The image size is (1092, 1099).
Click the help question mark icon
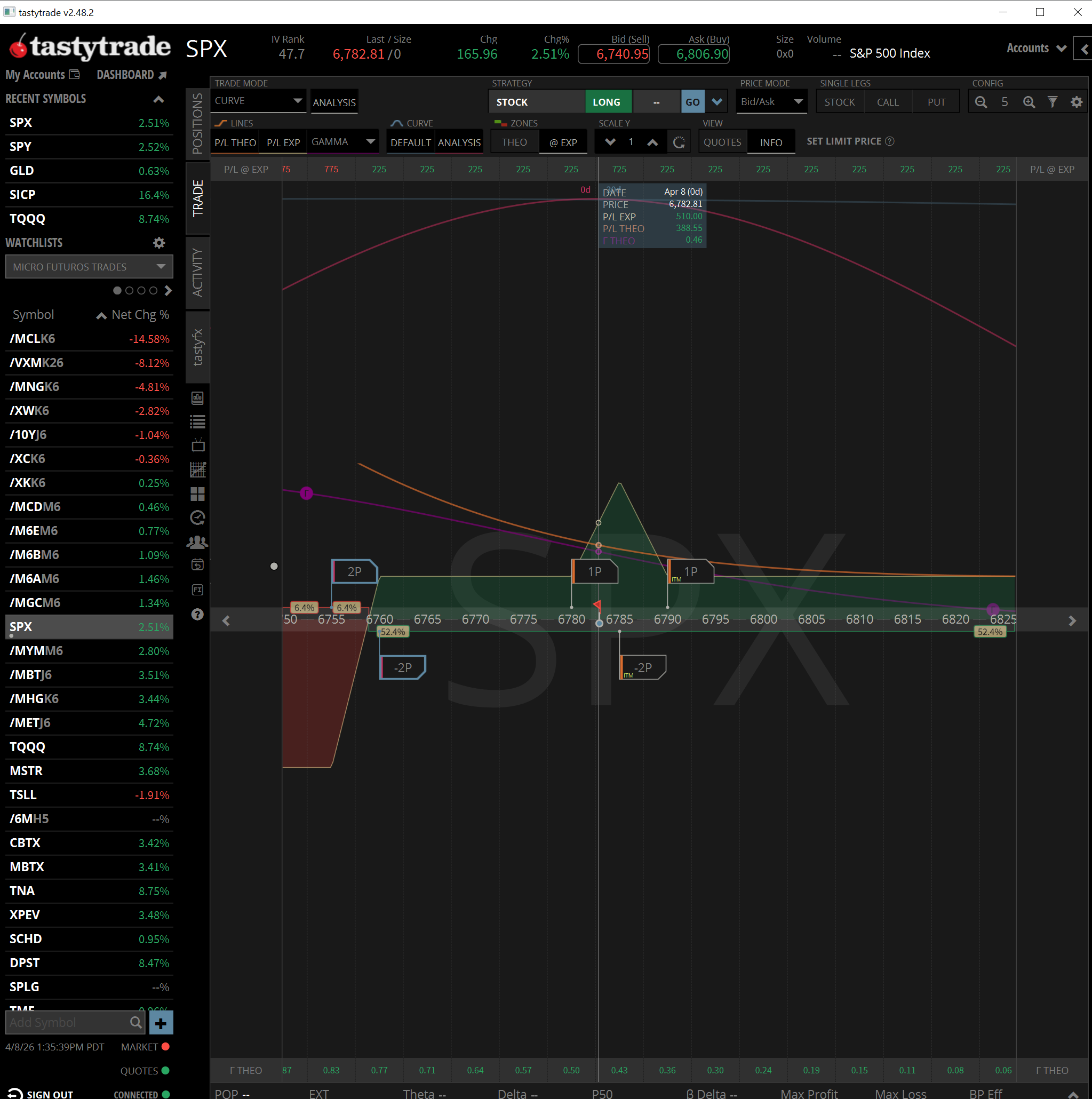pos(197,615)
